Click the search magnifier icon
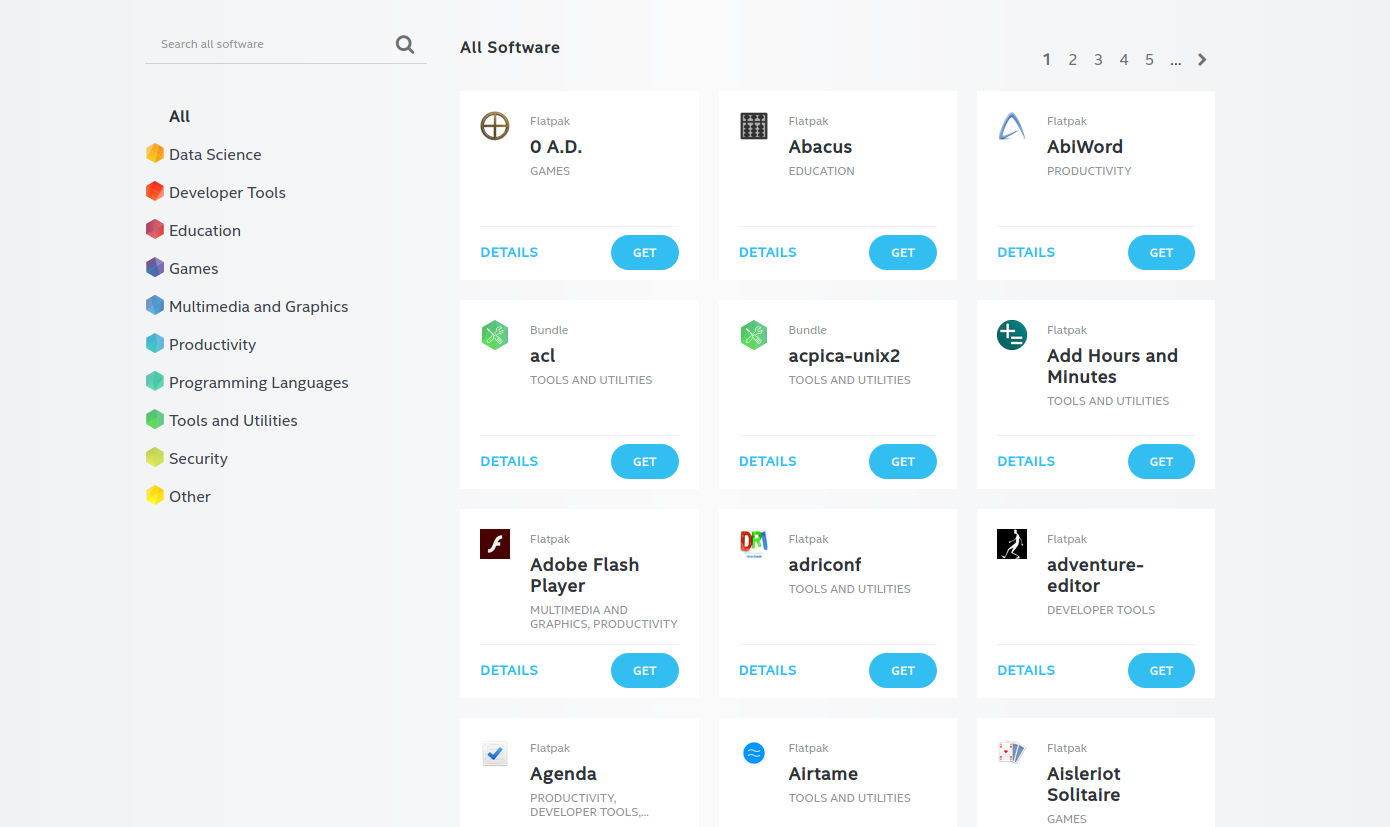The width and height of the screenshot is (1390, 827). point(405,44)
